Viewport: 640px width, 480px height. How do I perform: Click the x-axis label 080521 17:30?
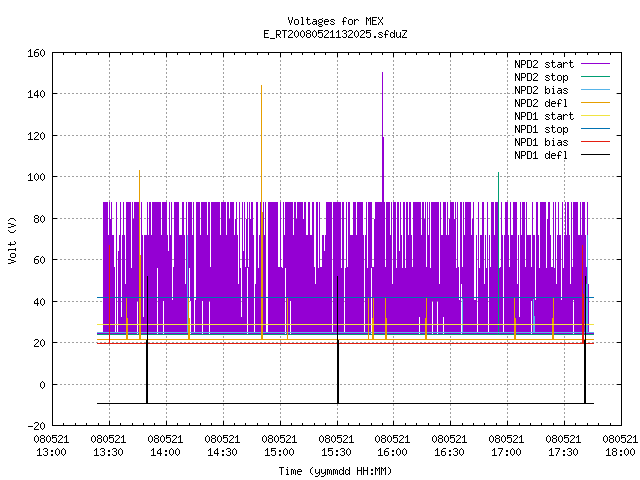pyautogui.click(x=563, y=445)
